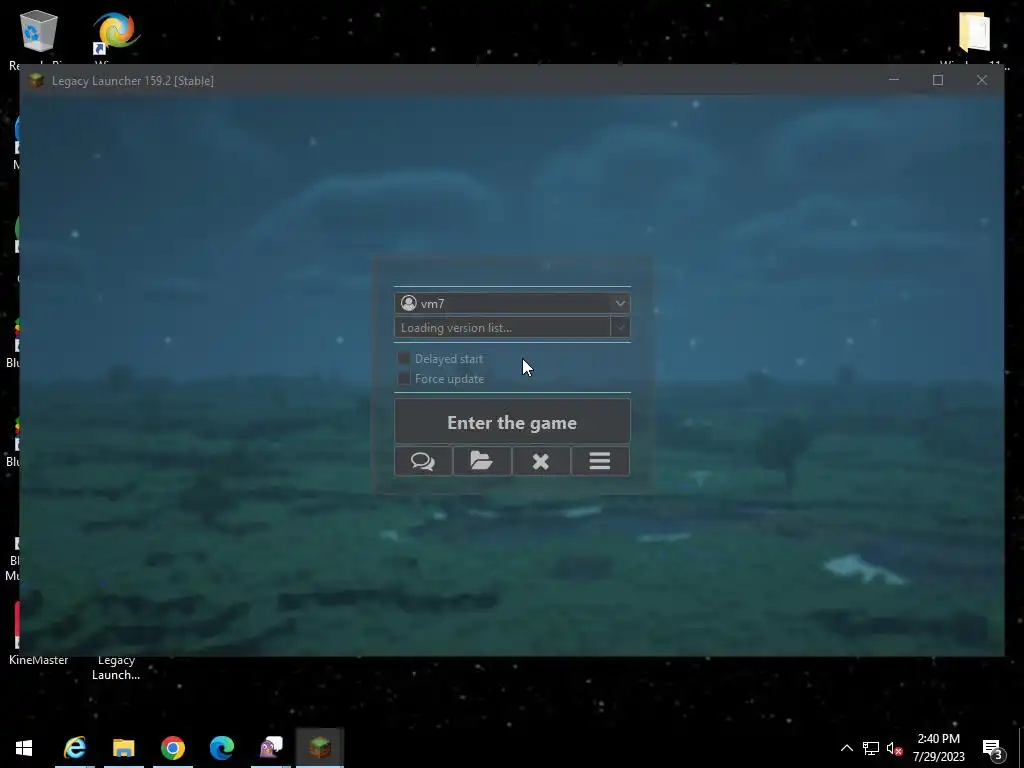Viewport: 1024px width, 768px height.
Task: Launch Google Chrome from the taskbar
Action: click(x=173, y=747)
